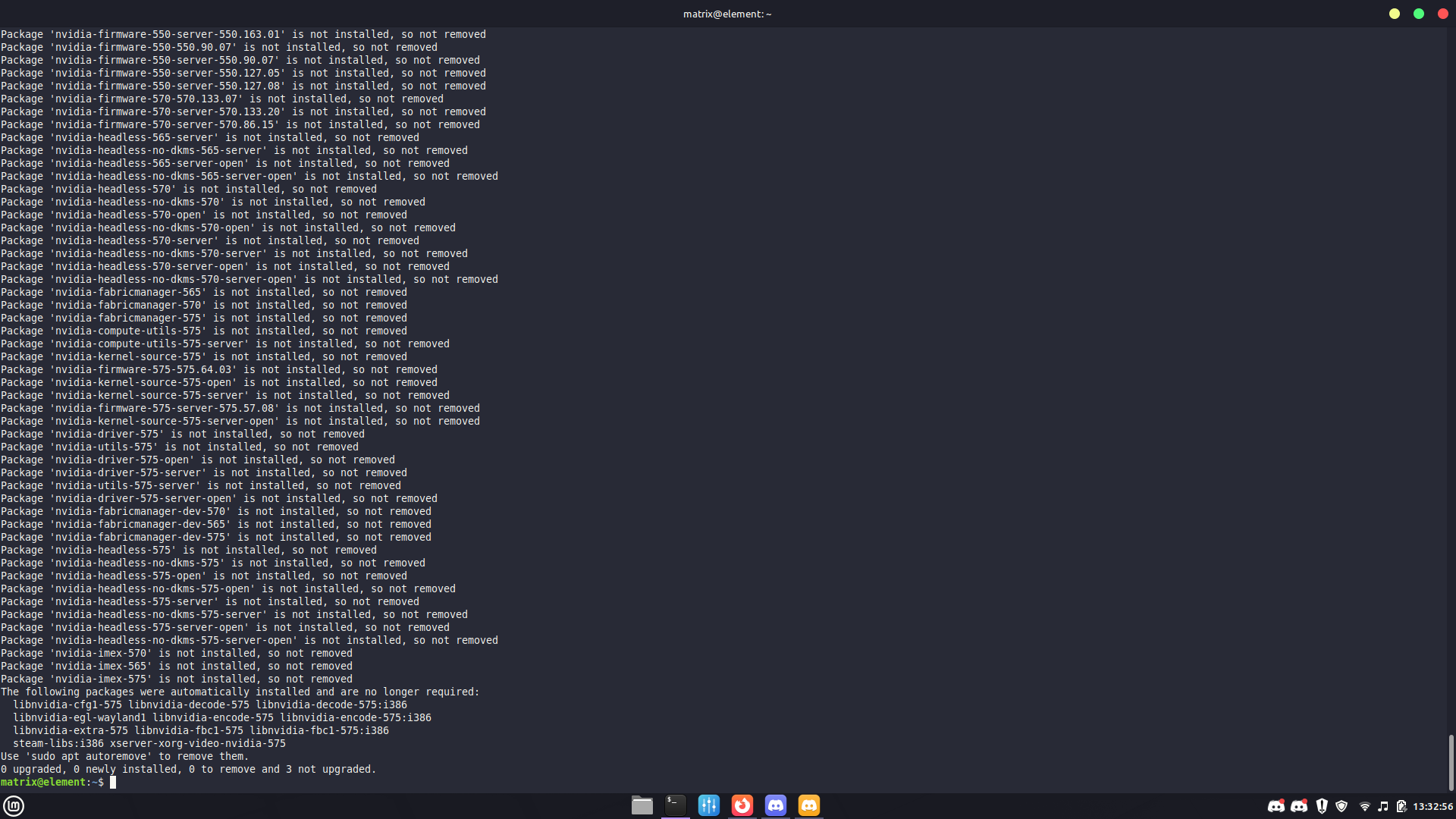Open the music note sound applet
1456x819 pixels.
coord(1383,806)
